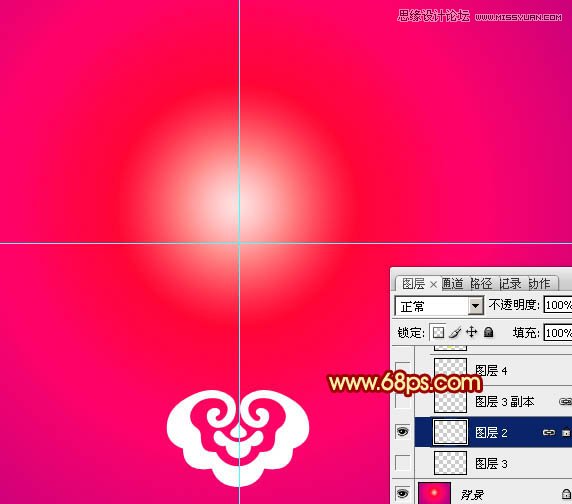Viewport: 572px width, 504px height.
Task: Click lock icon on 图层 2 row
Action: coord(566,433)
